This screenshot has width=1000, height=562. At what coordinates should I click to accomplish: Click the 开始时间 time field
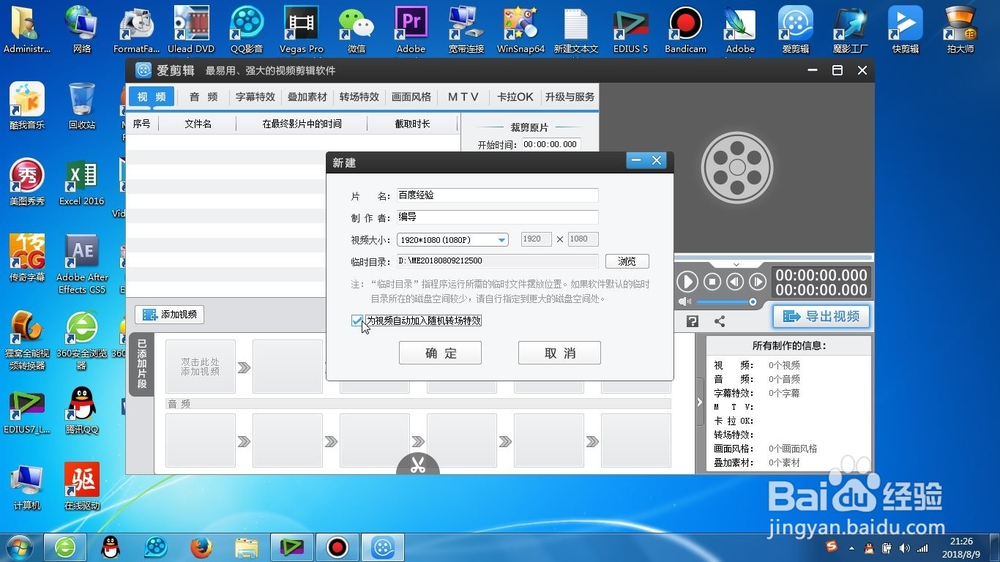pos(550,144)
